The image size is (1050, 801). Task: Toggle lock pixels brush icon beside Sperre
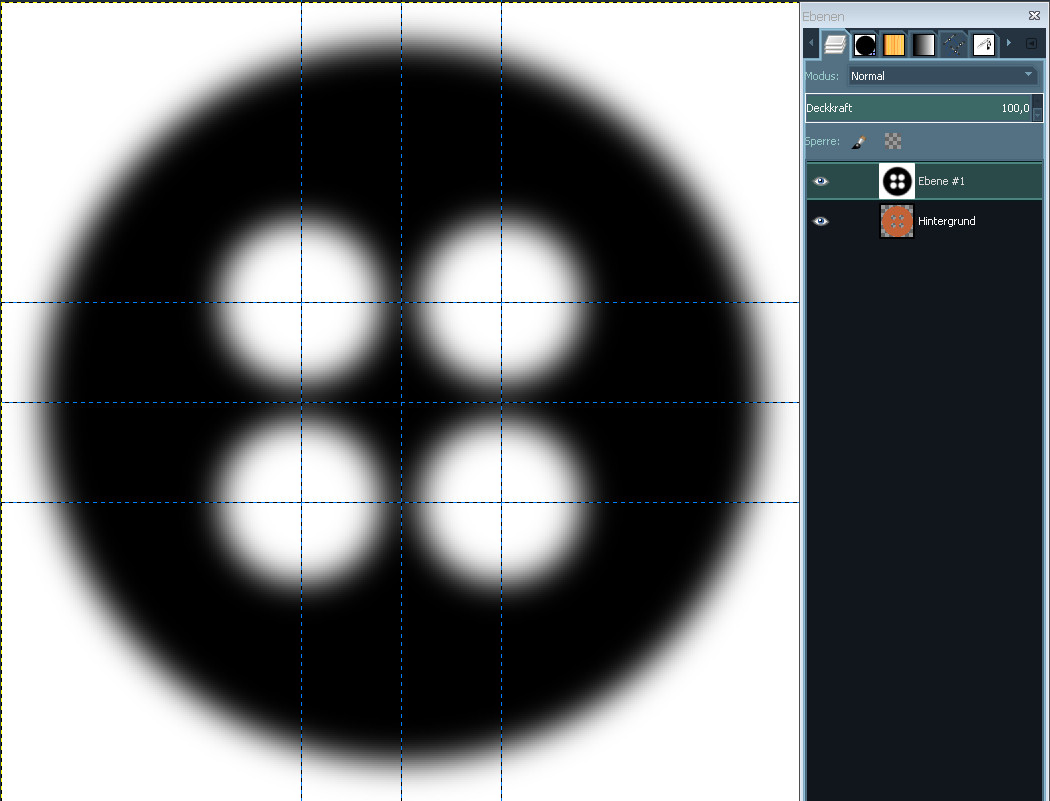tap(859, 142)
